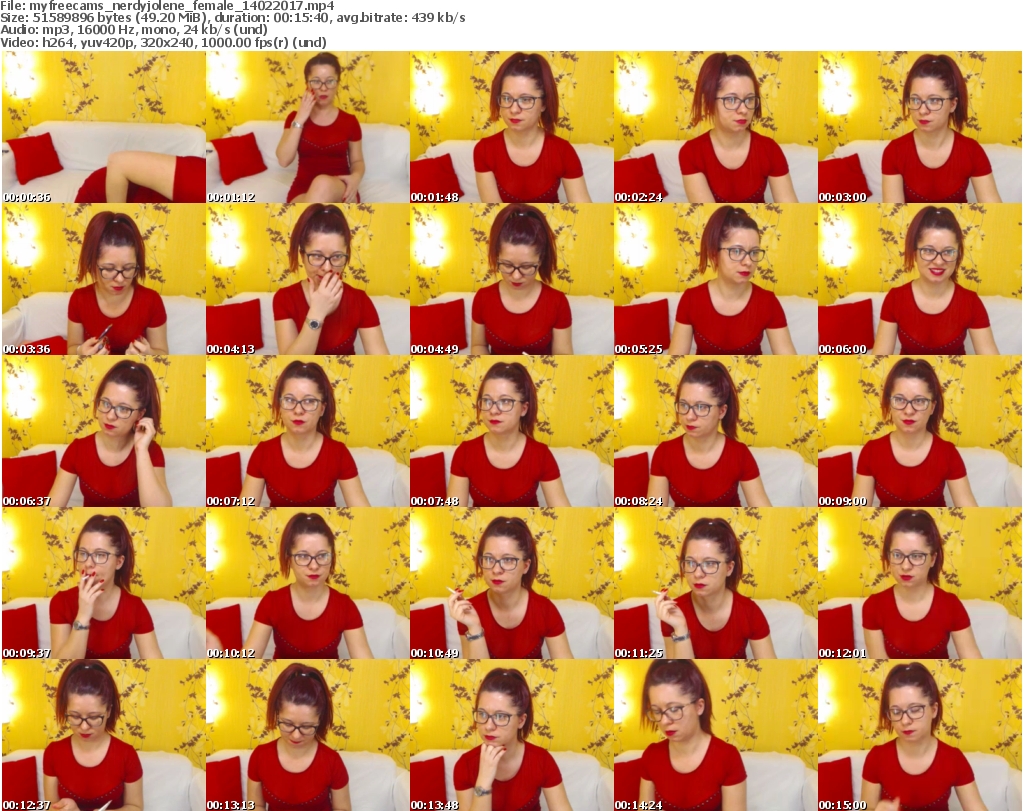
Task: Select the thumbnail frame at 00:12:37
Action: click(104, 735)
